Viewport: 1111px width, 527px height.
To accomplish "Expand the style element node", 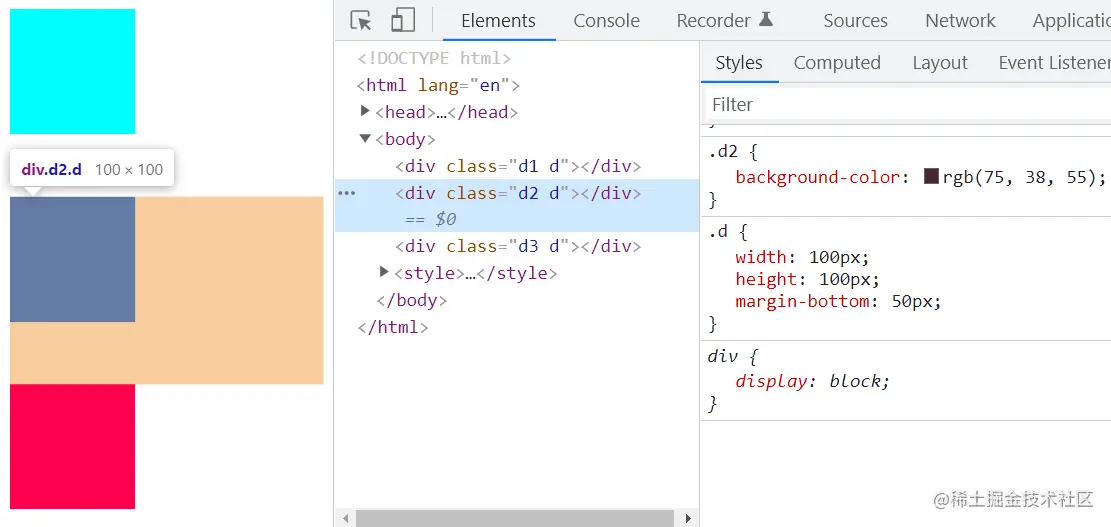I will 384,271.
